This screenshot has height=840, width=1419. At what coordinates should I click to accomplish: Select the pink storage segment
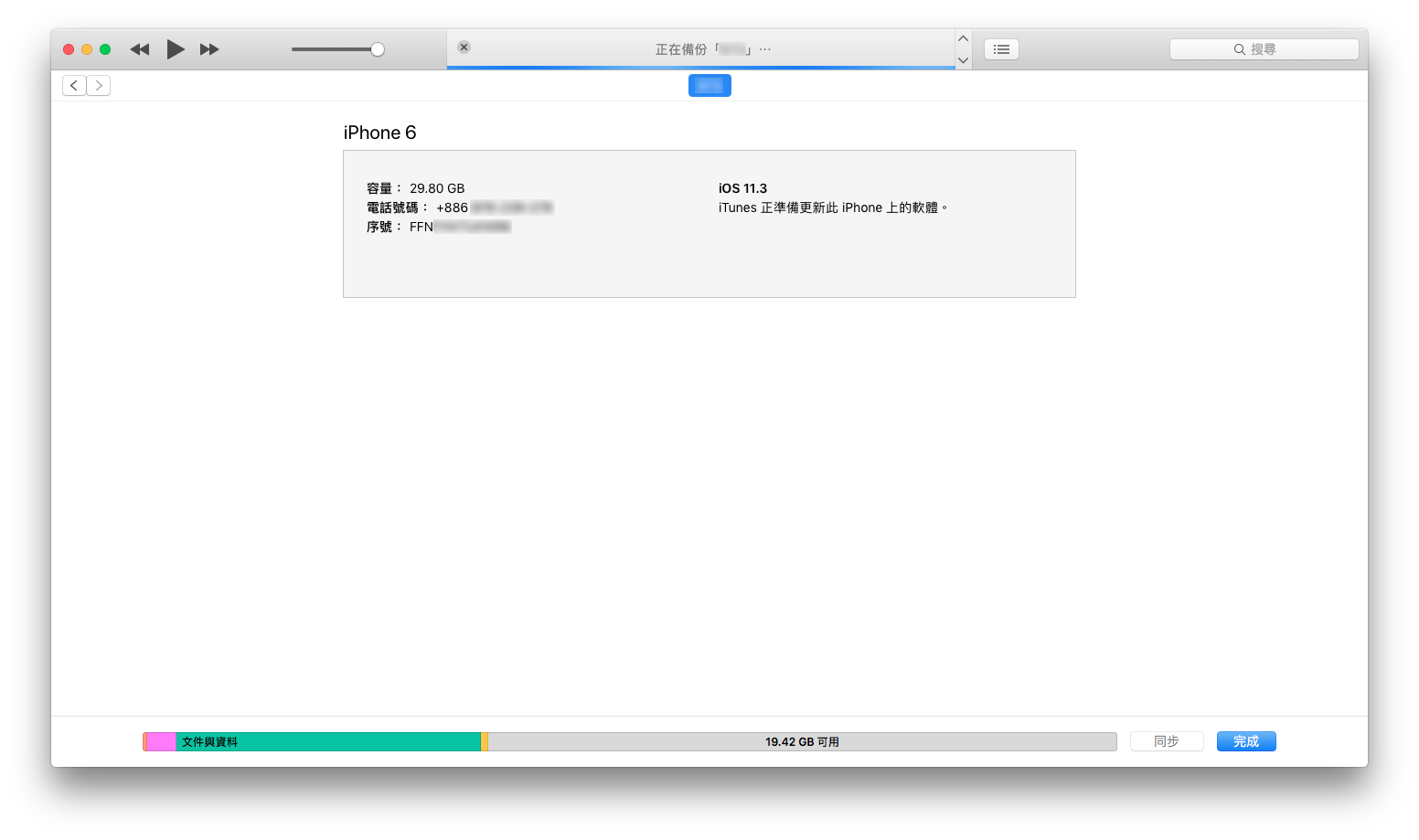click(161, 741)
